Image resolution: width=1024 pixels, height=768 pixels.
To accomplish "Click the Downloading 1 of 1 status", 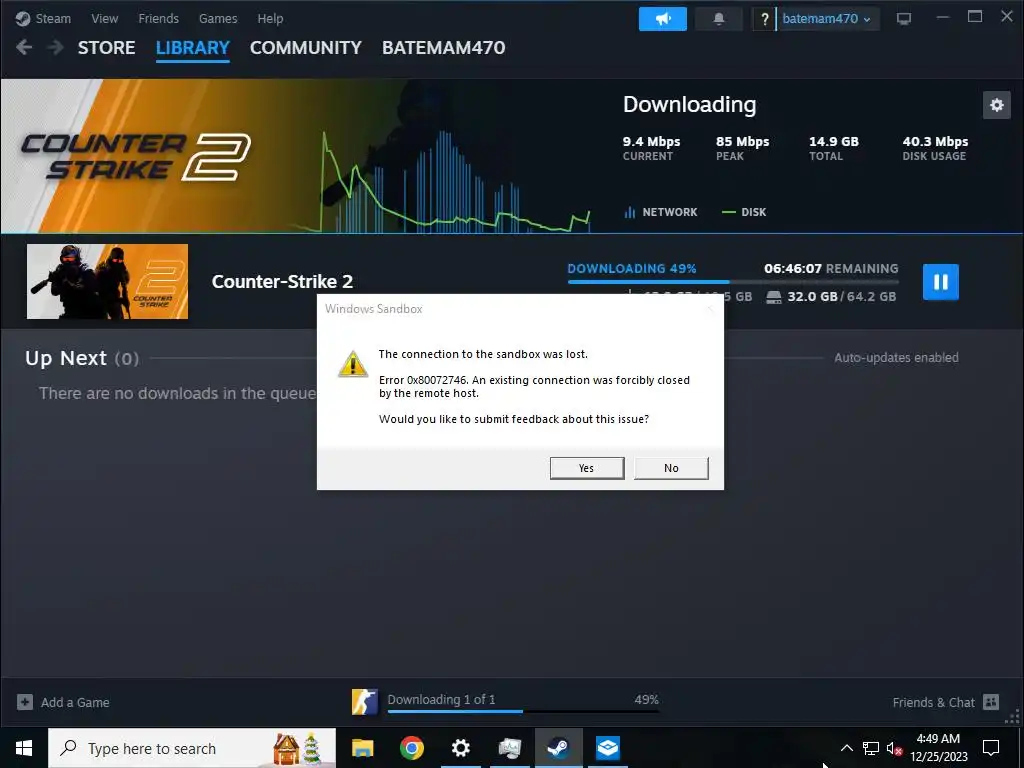I will pos(441,699).
